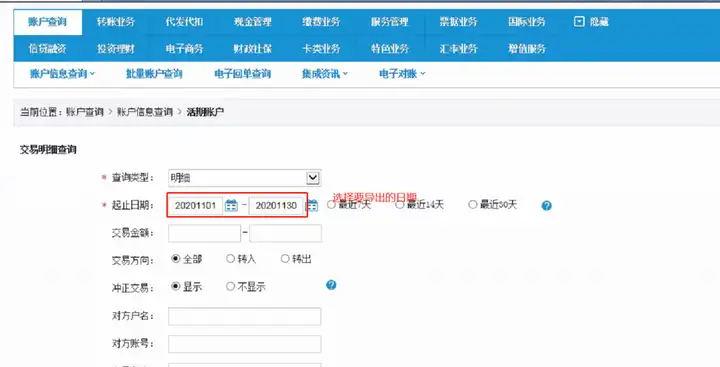
Task: Expand the 账户信息查询 submenu
Action: point(62,73)
